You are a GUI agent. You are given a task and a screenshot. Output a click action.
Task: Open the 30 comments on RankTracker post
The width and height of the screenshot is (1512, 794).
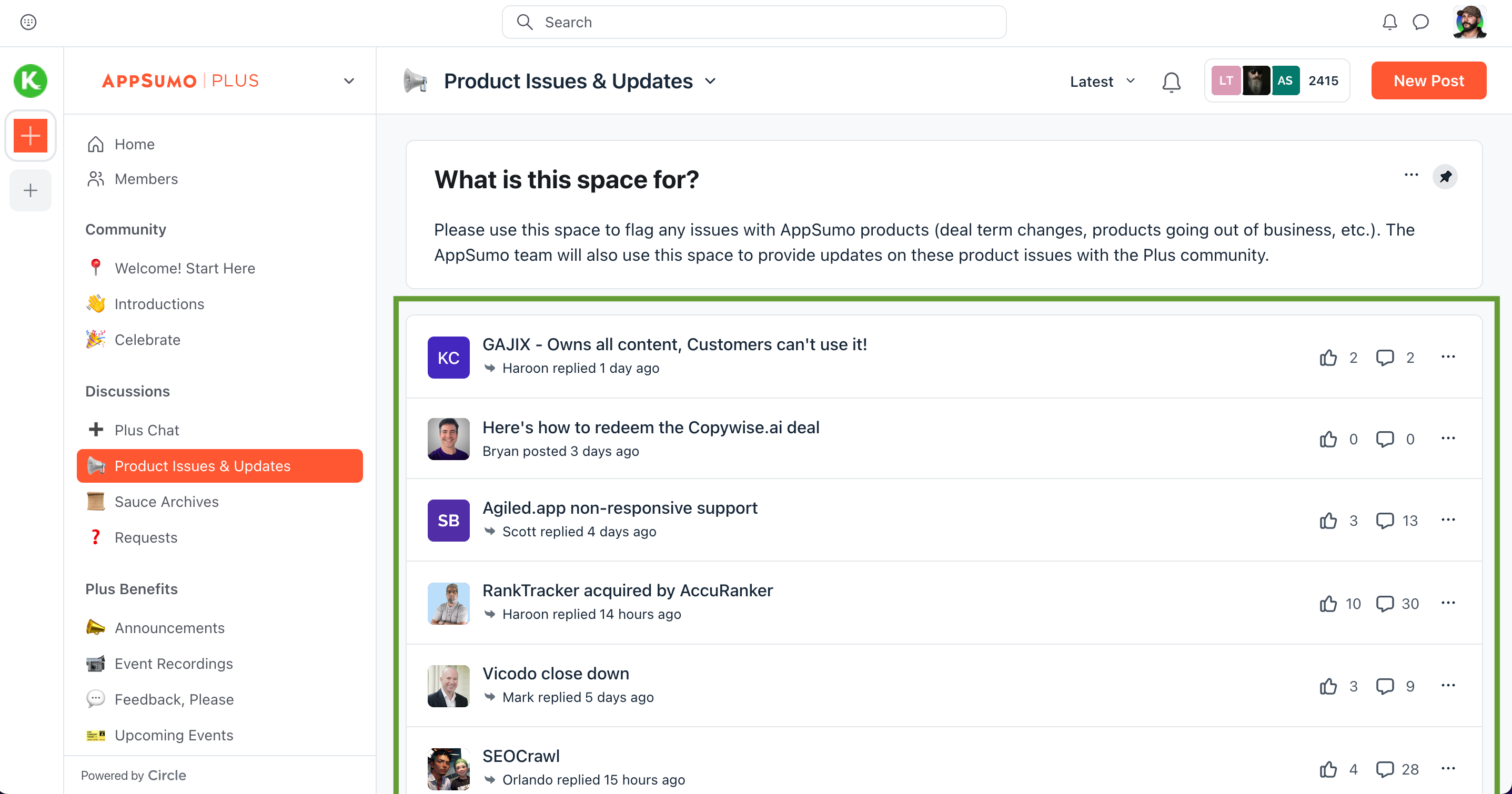[x=1397, y=604]
